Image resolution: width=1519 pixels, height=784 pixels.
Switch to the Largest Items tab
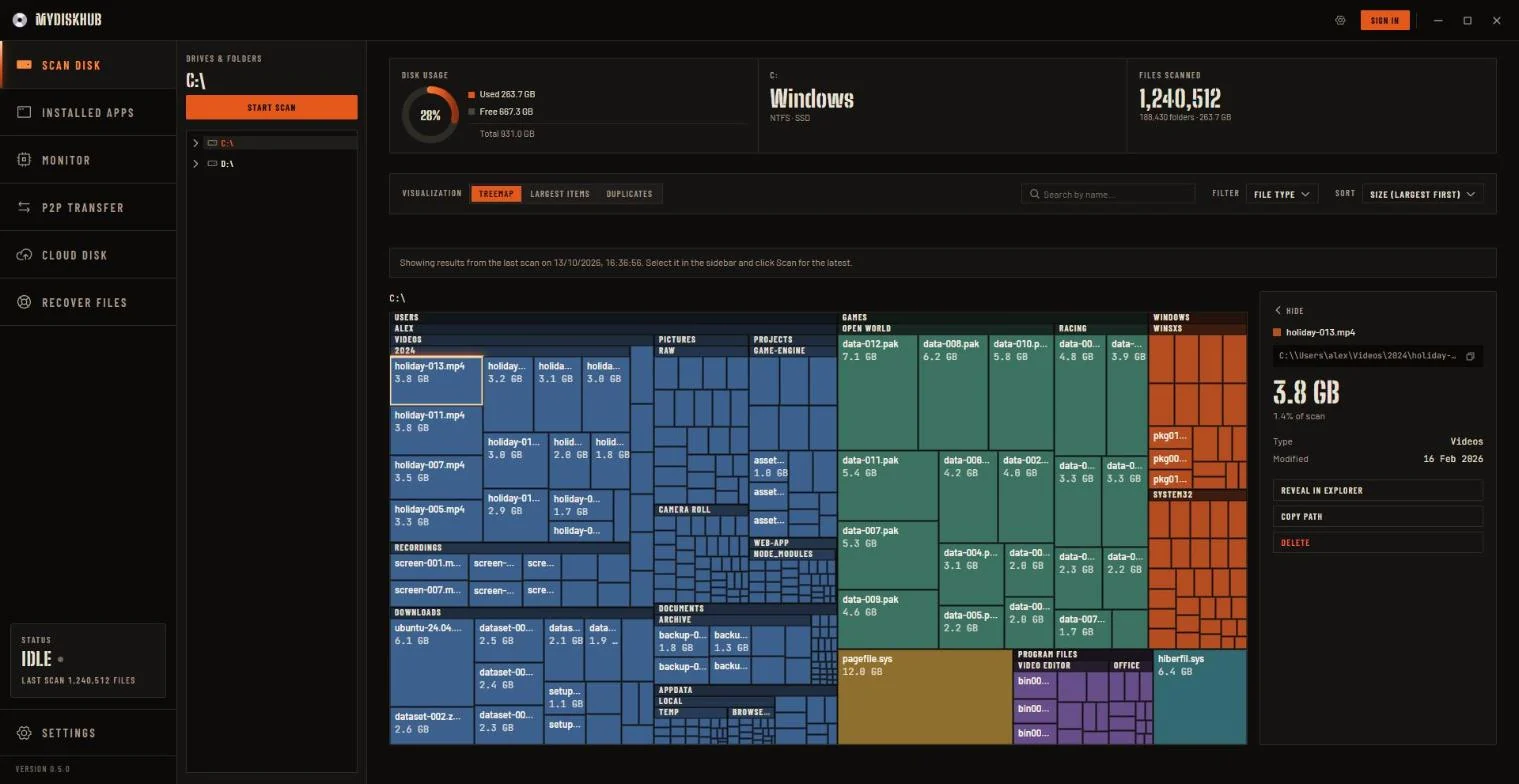pos(560,194)
